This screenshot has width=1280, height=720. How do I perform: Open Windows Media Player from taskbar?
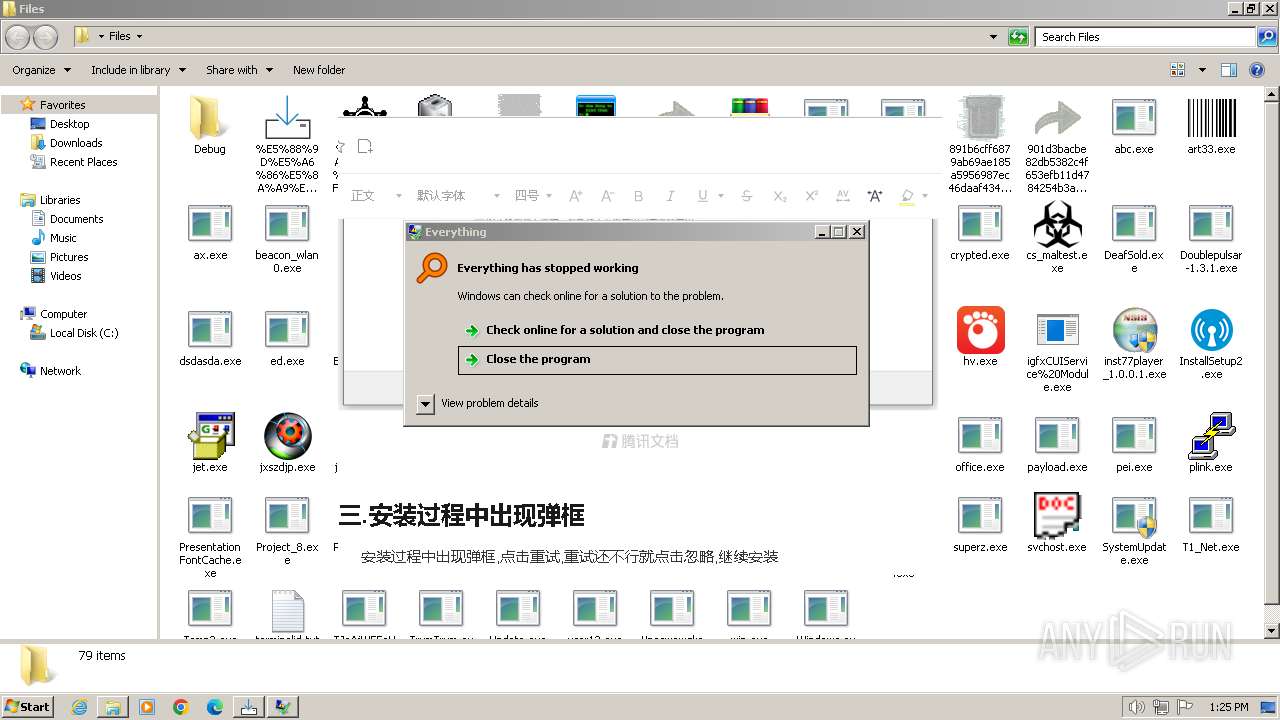pos(147,707)
